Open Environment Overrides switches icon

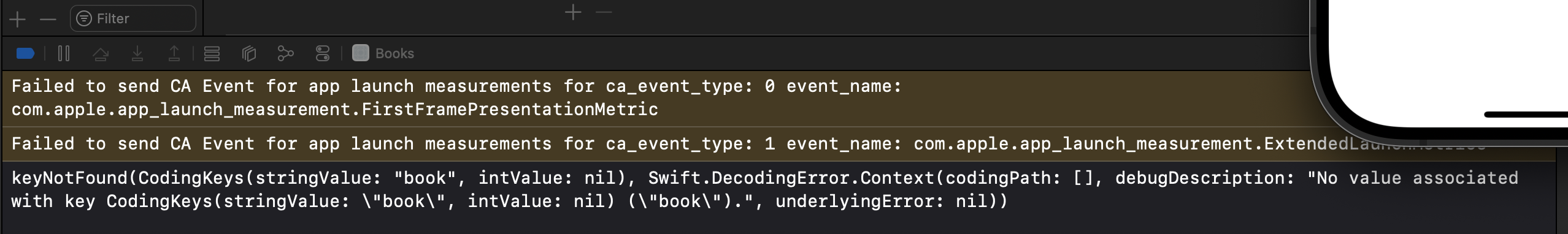pos(323,54)
